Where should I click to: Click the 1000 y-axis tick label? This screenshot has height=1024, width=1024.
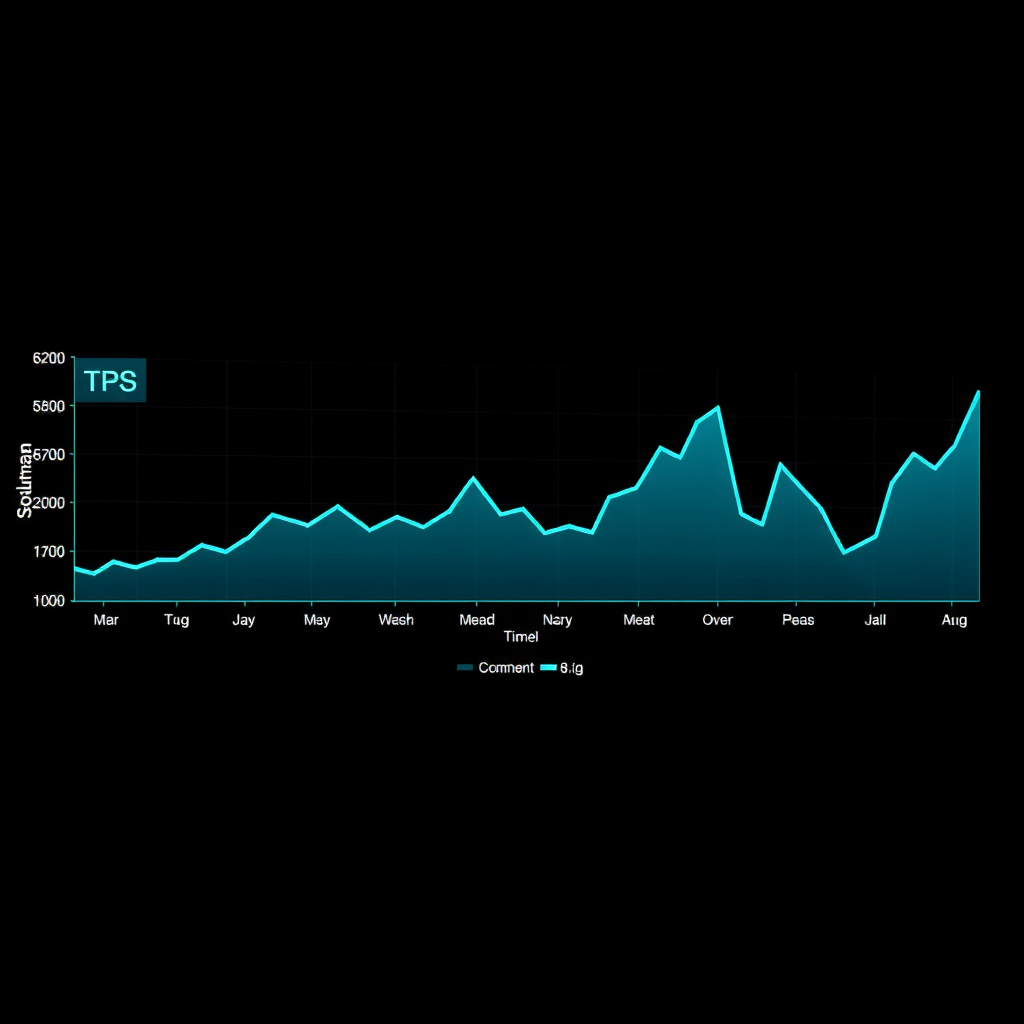49,600
